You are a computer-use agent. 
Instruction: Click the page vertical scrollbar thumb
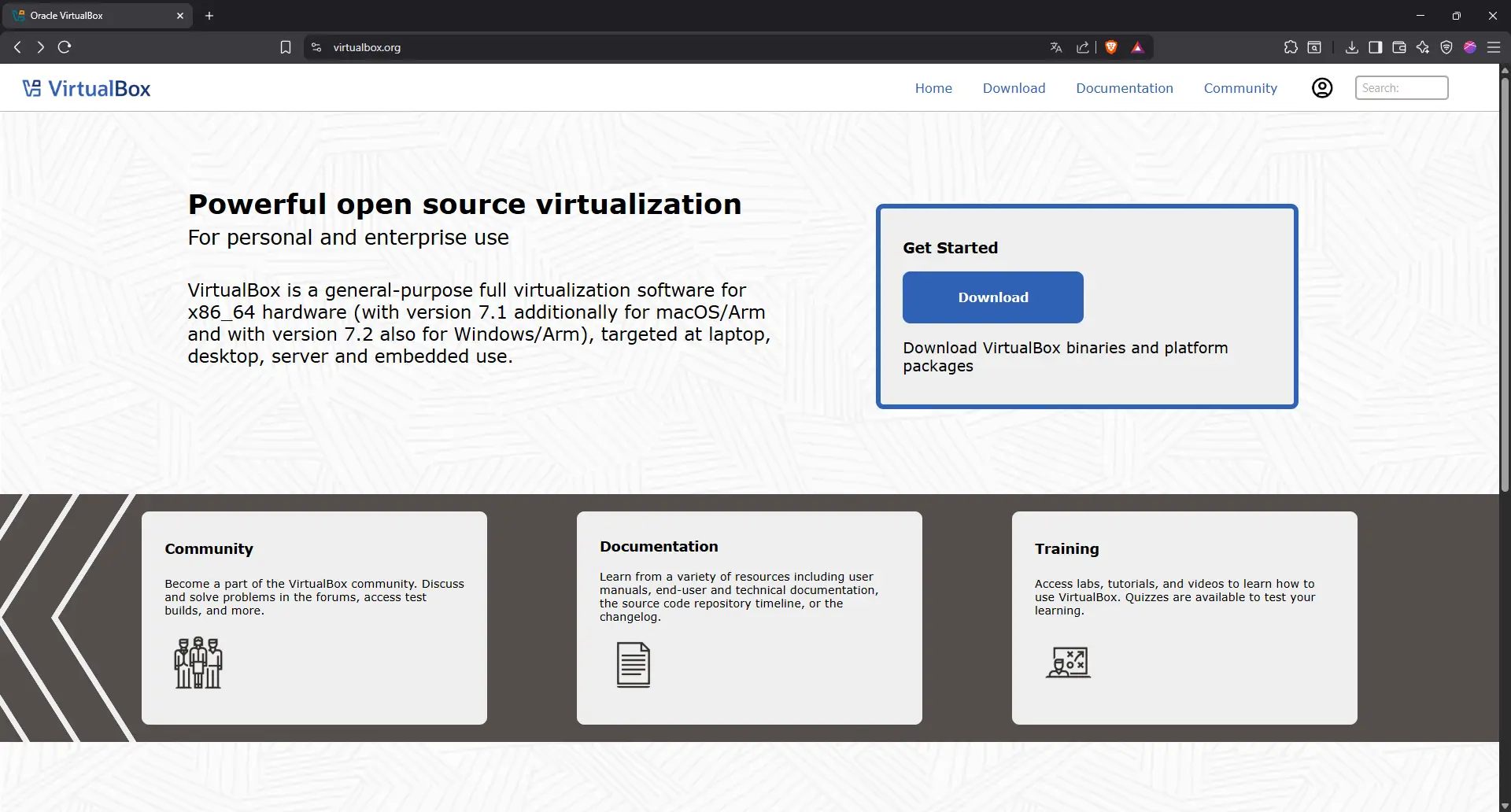[1505, 283]
